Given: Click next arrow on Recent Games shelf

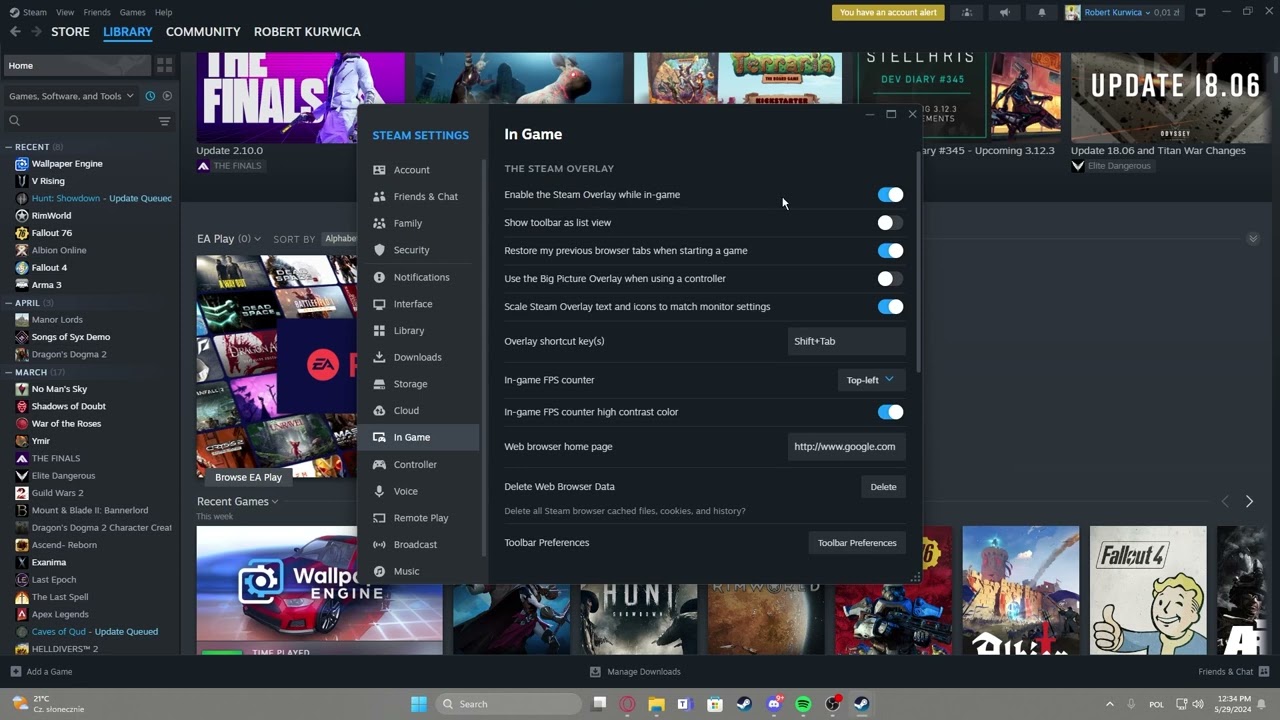Looking at the screenshot, I should pyautogui.click(x=1249, y=501).
